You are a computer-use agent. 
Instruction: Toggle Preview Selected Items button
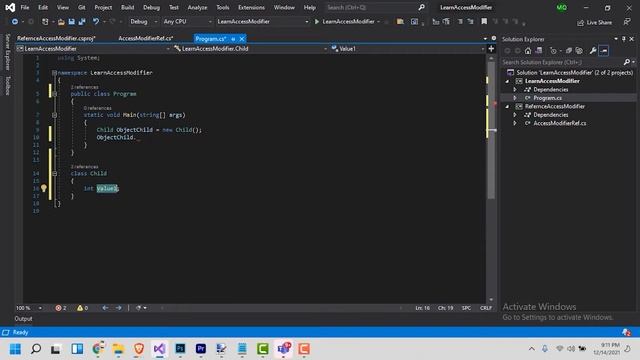(604, 51)
